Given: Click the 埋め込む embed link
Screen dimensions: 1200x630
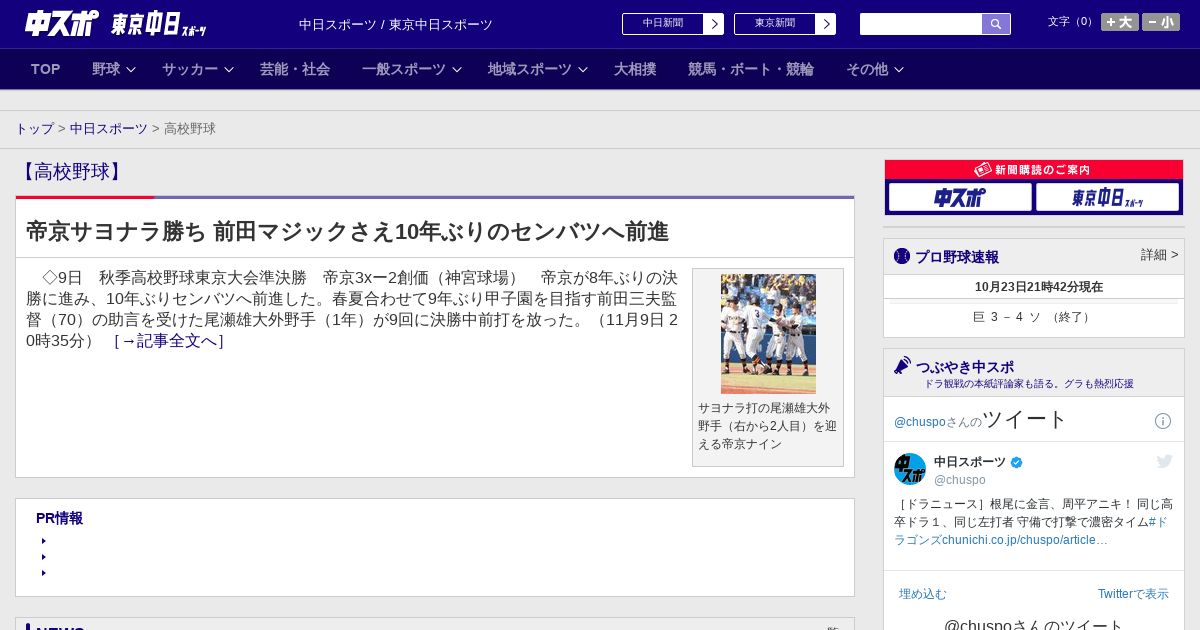Looking at the screenshot, I should (x=922, y=594).
